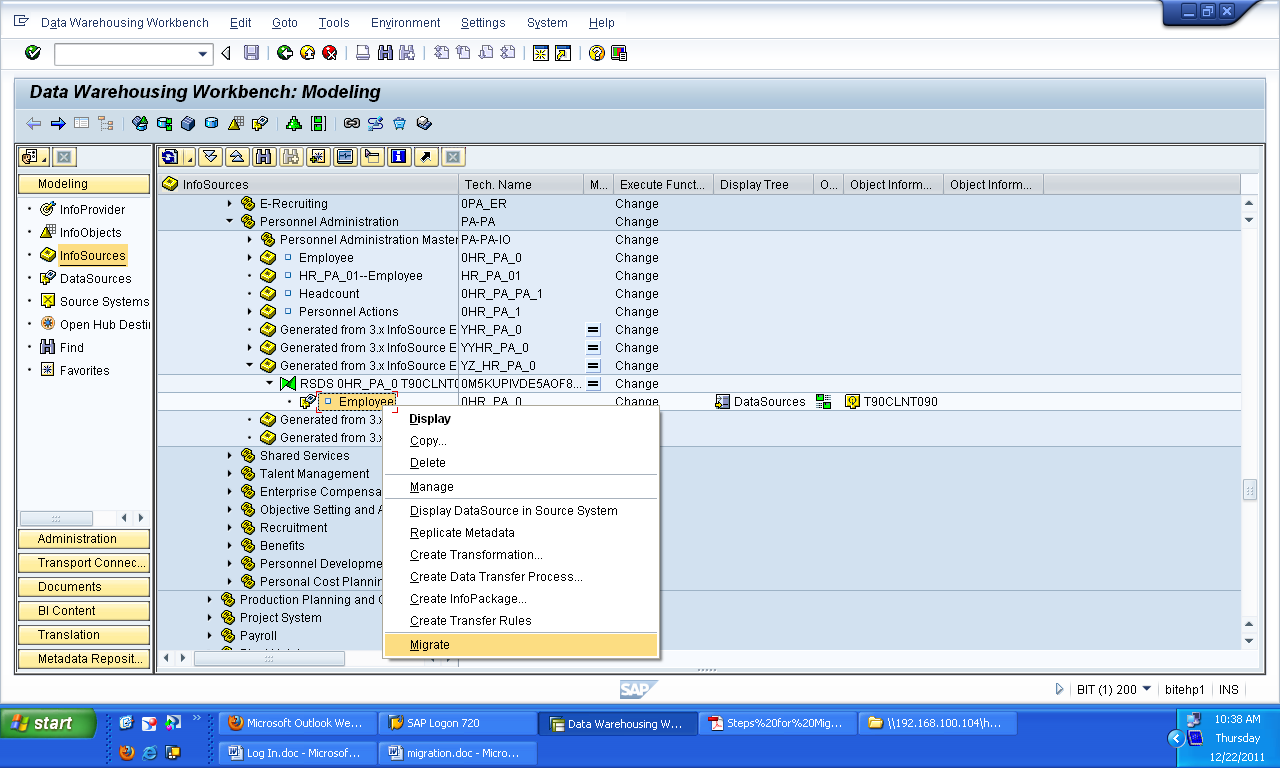Click the Collapse subtree icon above the tree
1280x768 pixels.
click(237, 157)
